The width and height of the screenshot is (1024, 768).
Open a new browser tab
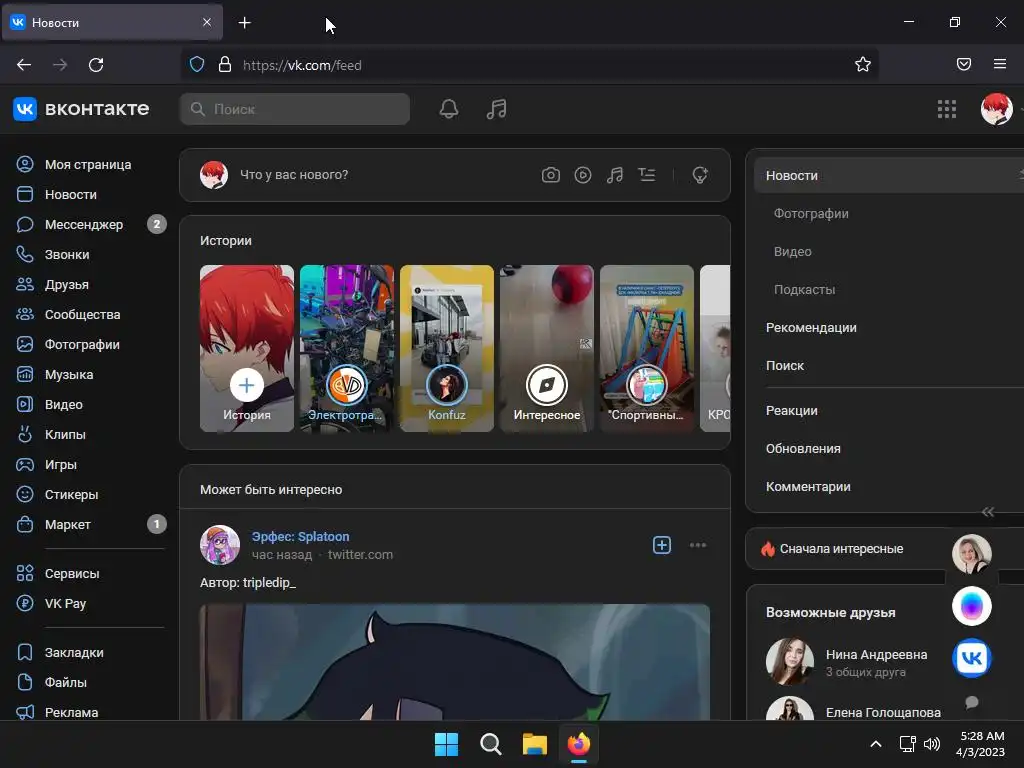point(244,23)
